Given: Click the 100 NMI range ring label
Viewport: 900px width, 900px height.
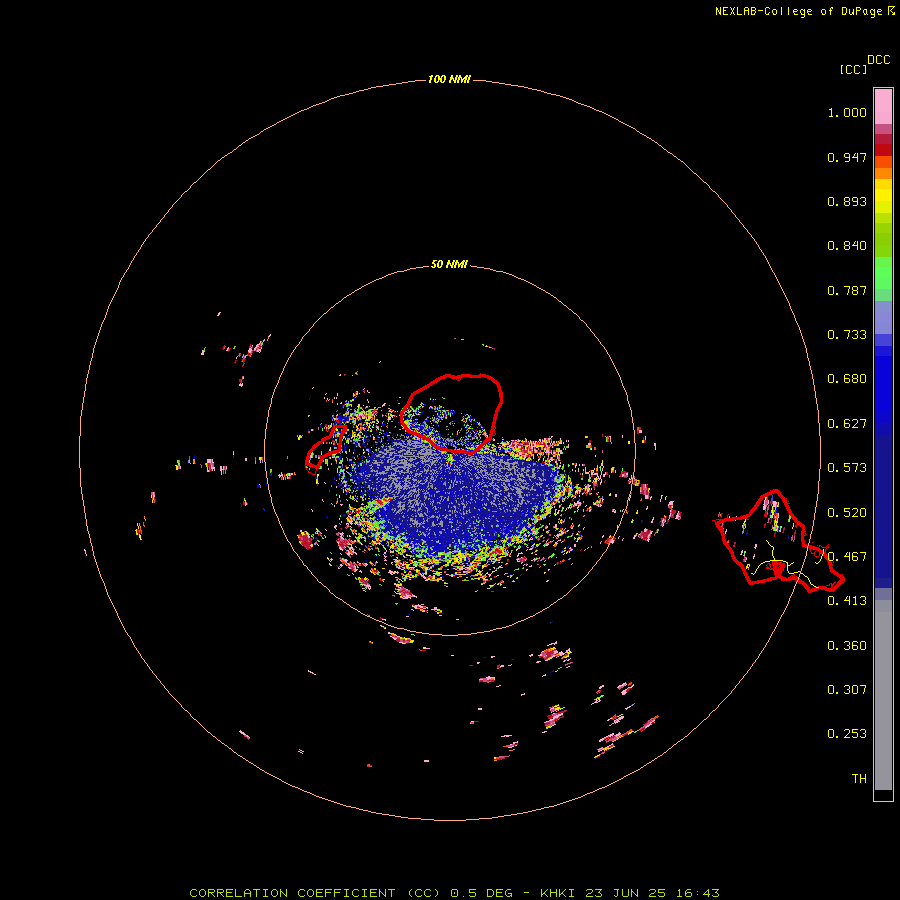Looking at the screenshot, I should click(x=449, y=79).
